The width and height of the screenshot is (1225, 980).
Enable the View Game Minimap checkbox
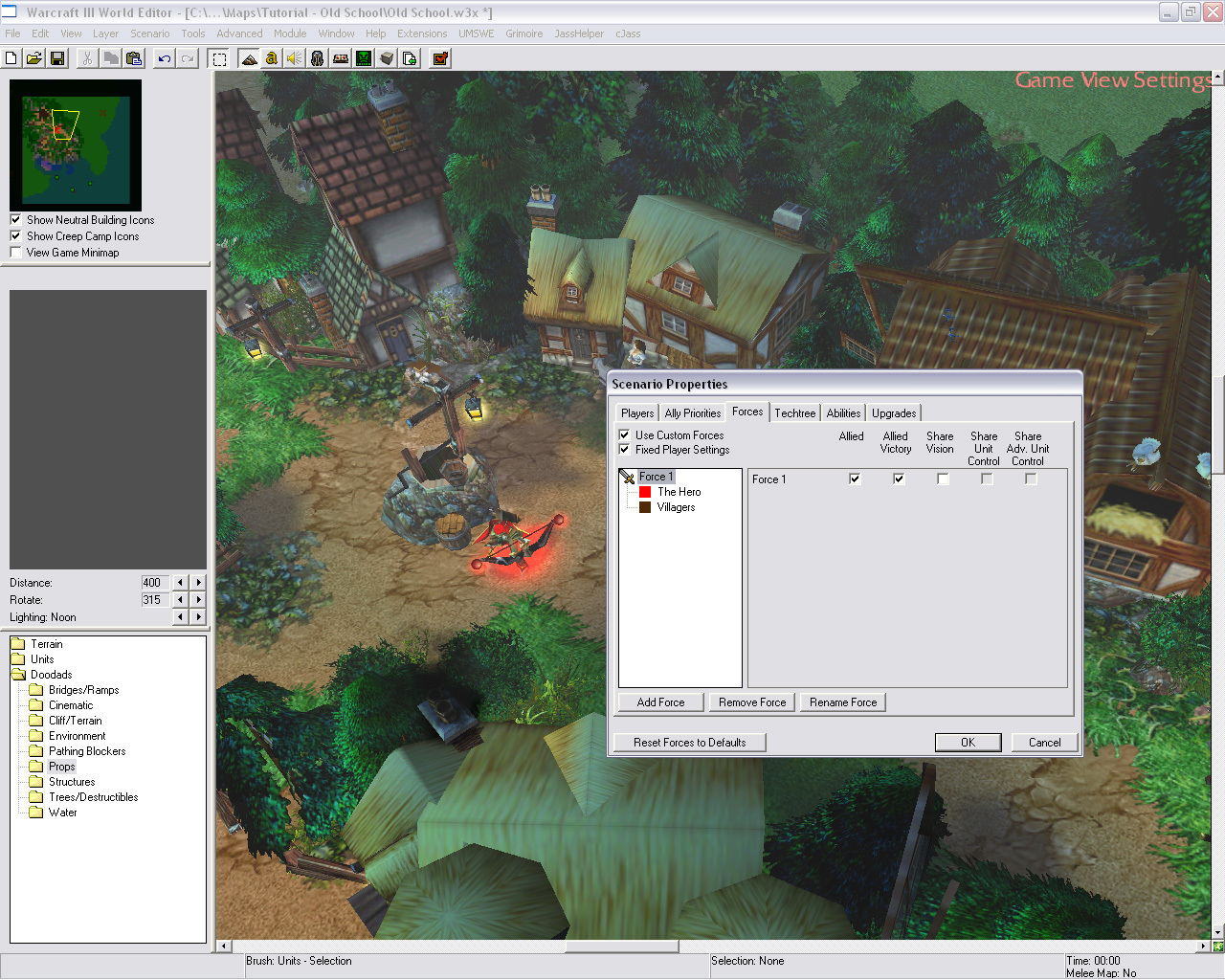point(16,253)
